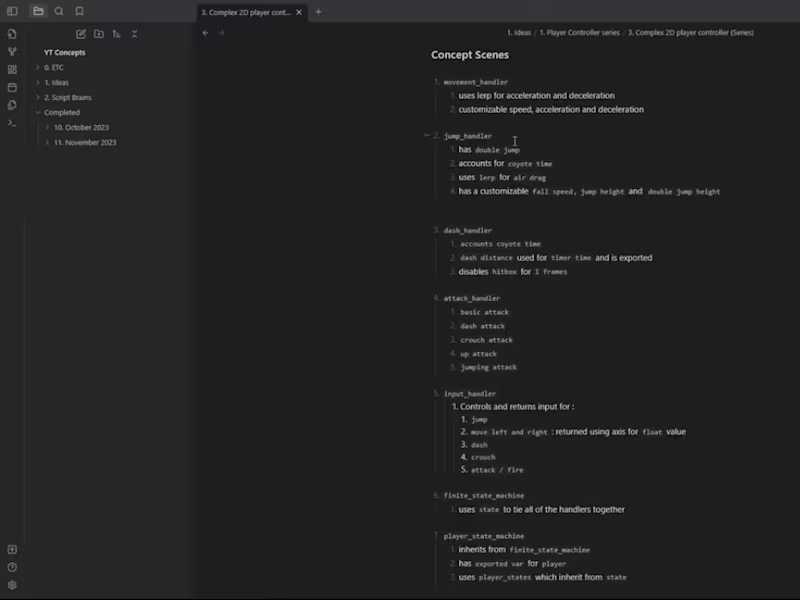Change the file sort order
Viewport: 800px width, 600px height.
[117, 34]
